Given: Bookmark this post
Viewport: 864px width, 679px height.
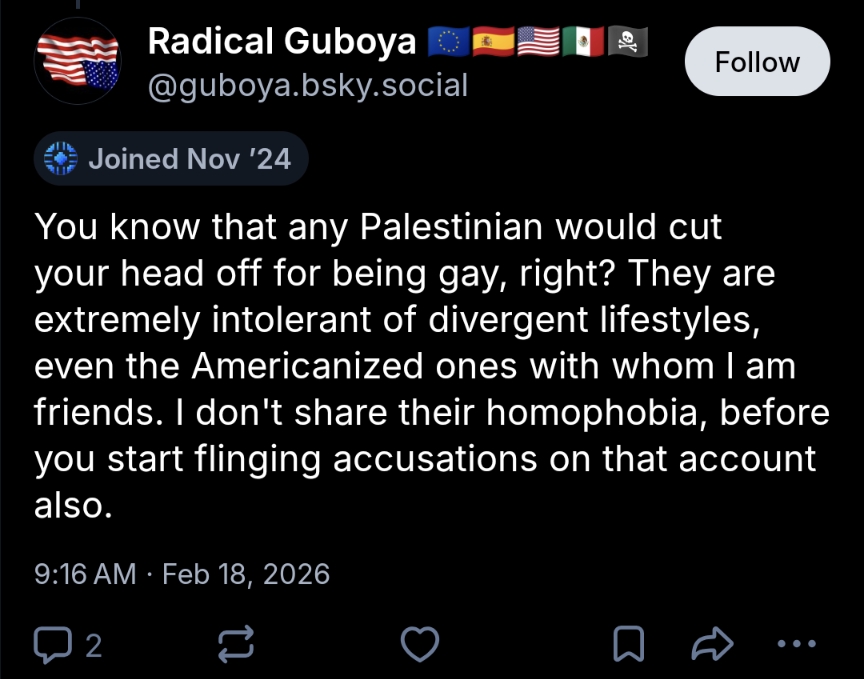Looking at the screenshot, I should pos(628,644).
